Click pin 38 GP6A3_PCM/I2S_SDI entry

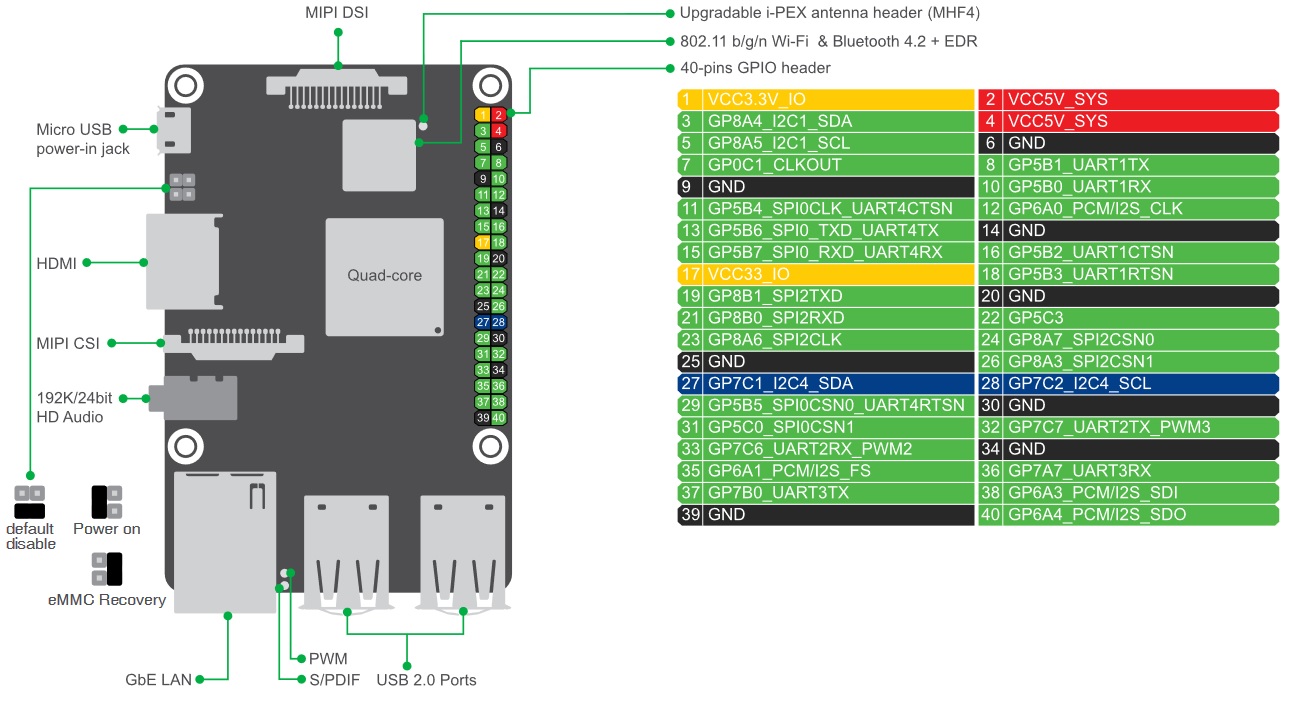[1129, 493]
